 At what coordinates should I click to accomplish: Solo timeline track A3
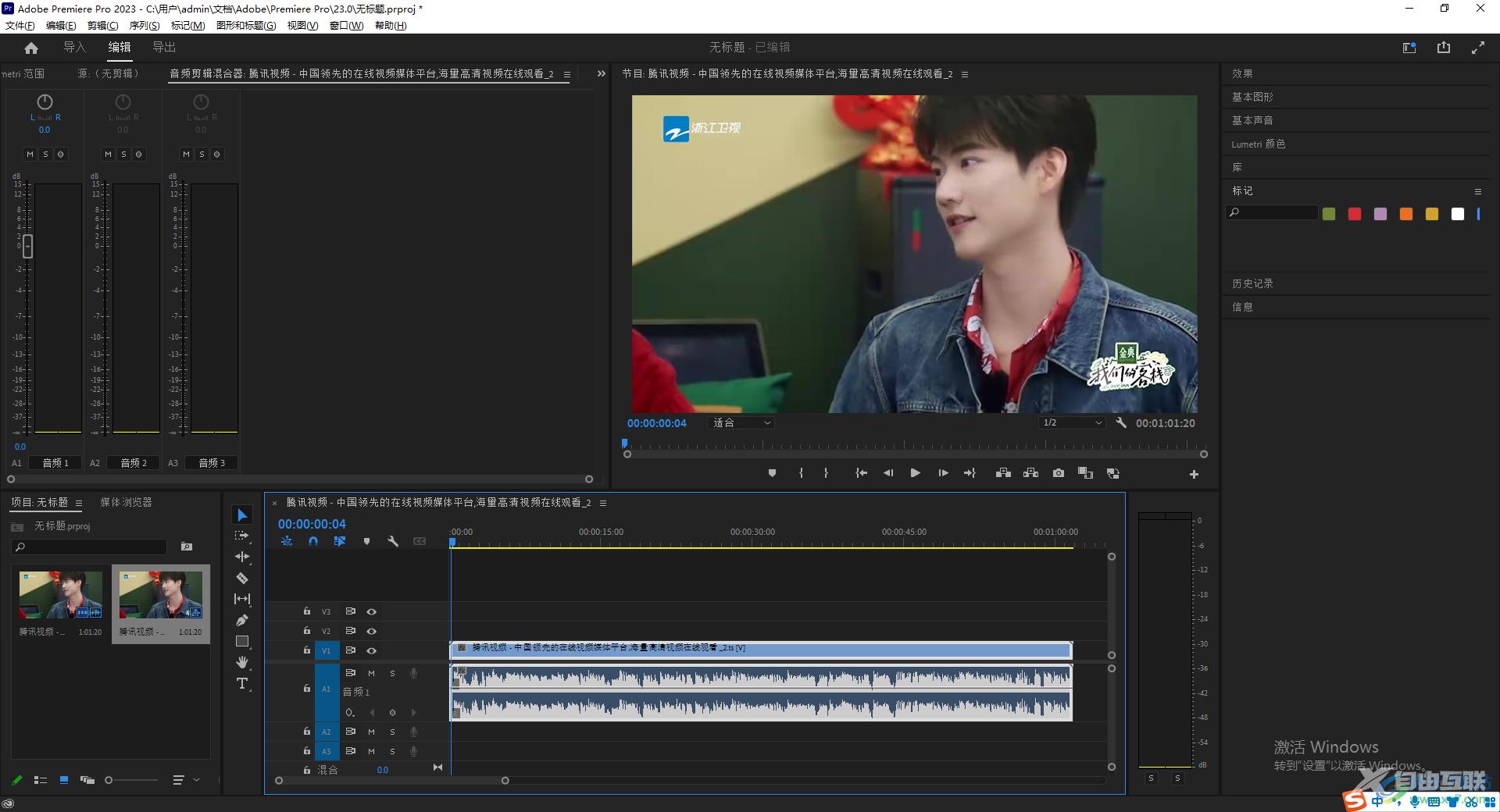click(x=392, y=751)
